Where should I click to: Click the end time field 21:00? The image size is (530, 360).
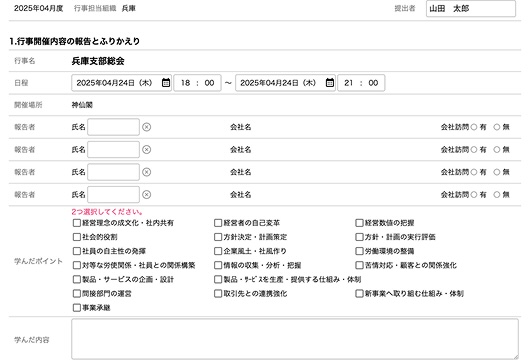[361, 83]
